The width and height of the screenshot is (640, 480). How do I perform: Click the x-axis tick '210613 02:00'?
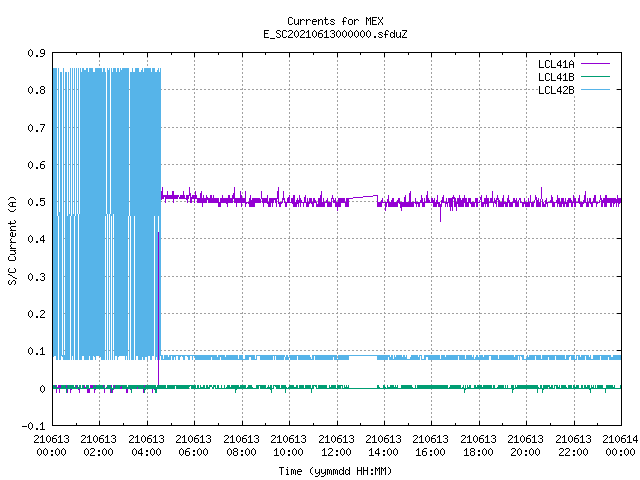click(x=99, y=446)
